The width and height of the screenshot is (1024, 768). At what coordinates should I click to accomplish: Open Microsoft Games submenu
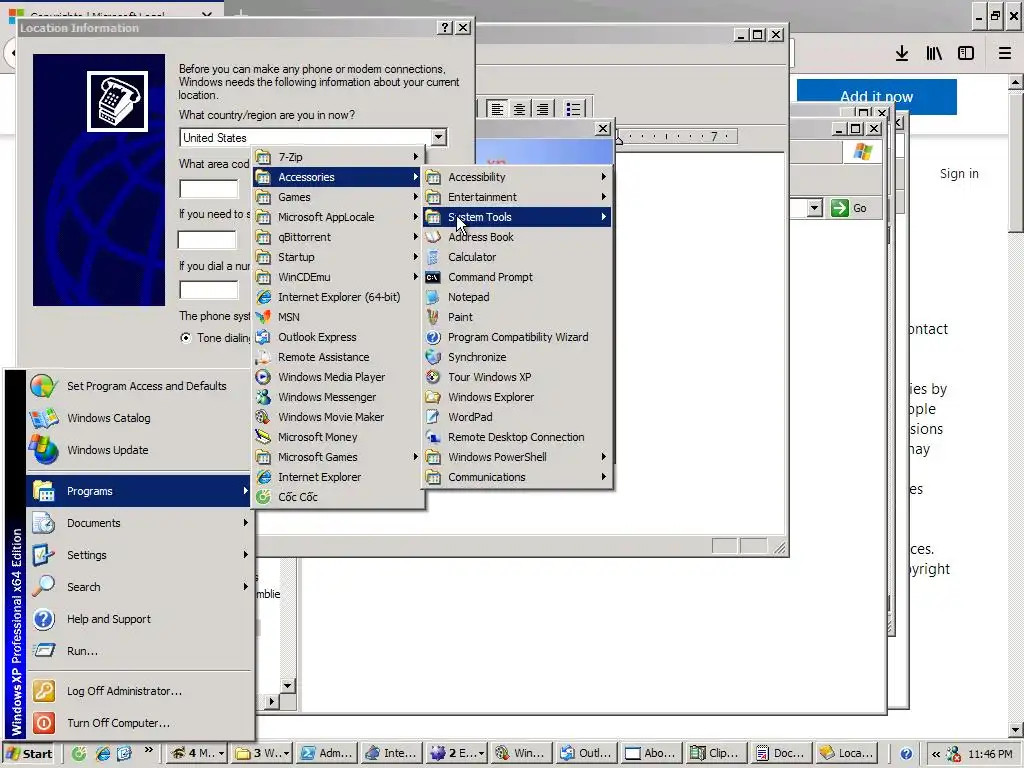338,457
